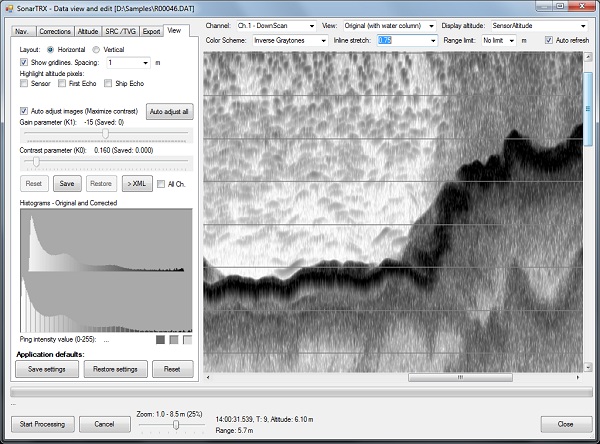Enable Ship Echo highlight checkbox
The image size is (600, 444).
[108, 83]
